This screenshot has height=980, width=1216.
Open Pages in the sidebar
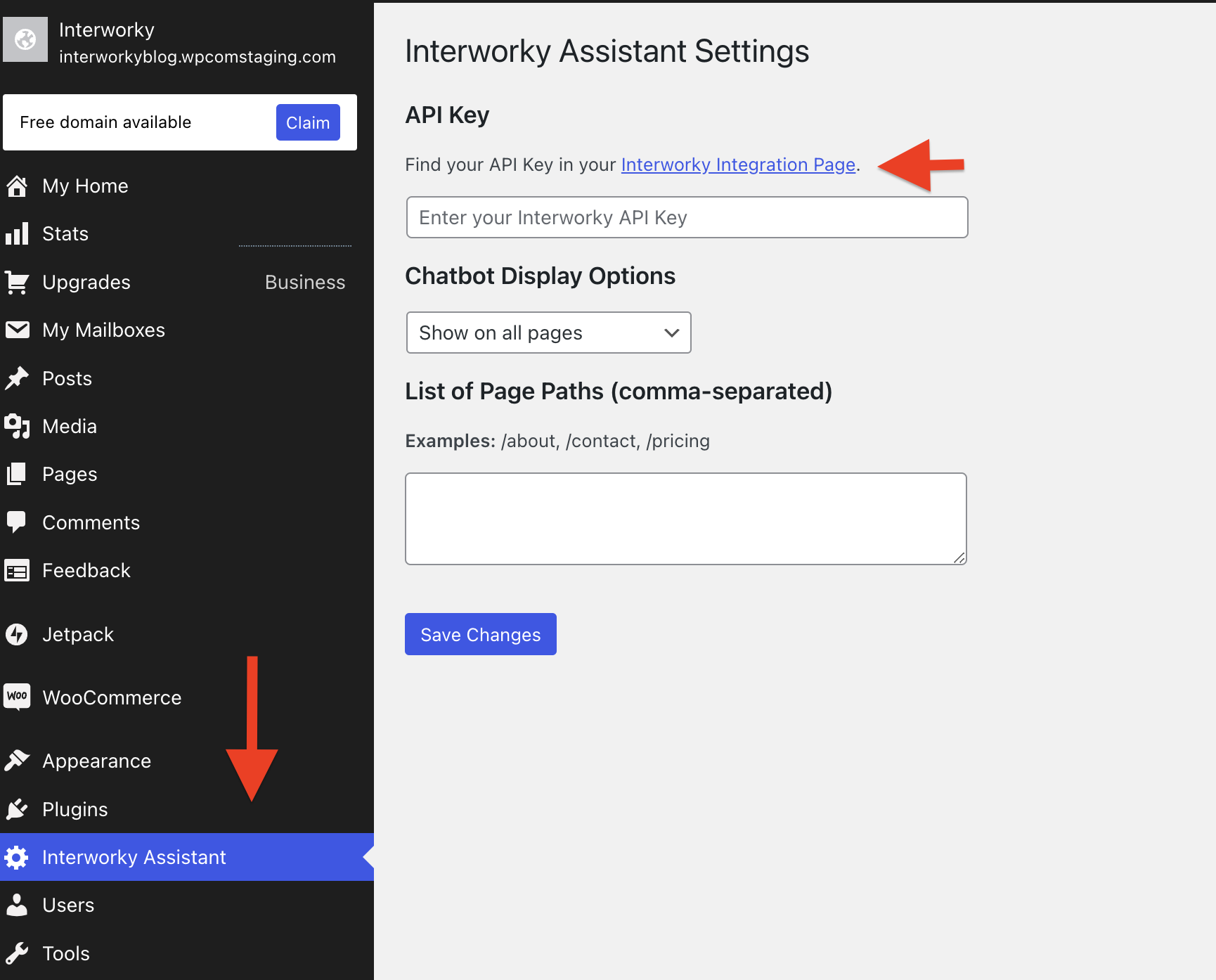tap(70, 475)
